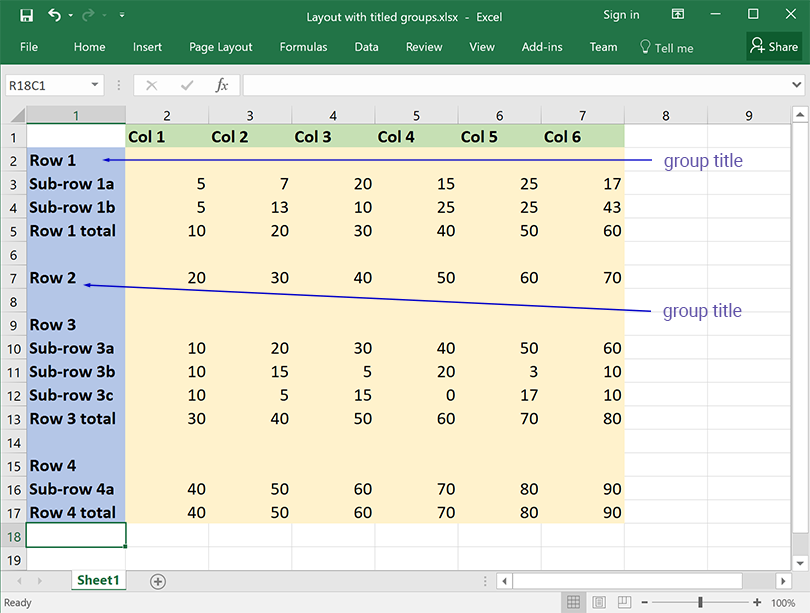Select the Sub-row 1a cell
Image resolution: width=810 pixels, height=613 pixels.
pyautogui.click(x=76, y=184)
